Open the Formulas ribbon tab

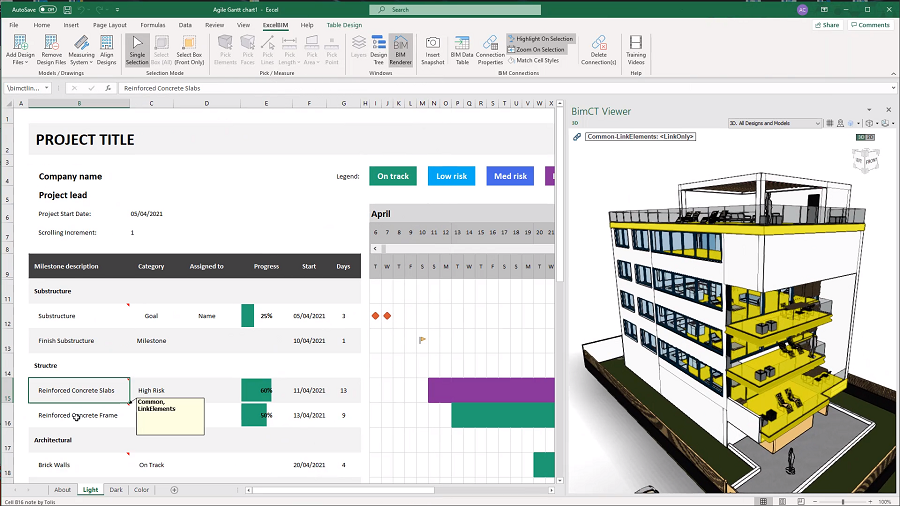[x=153, y=24]
